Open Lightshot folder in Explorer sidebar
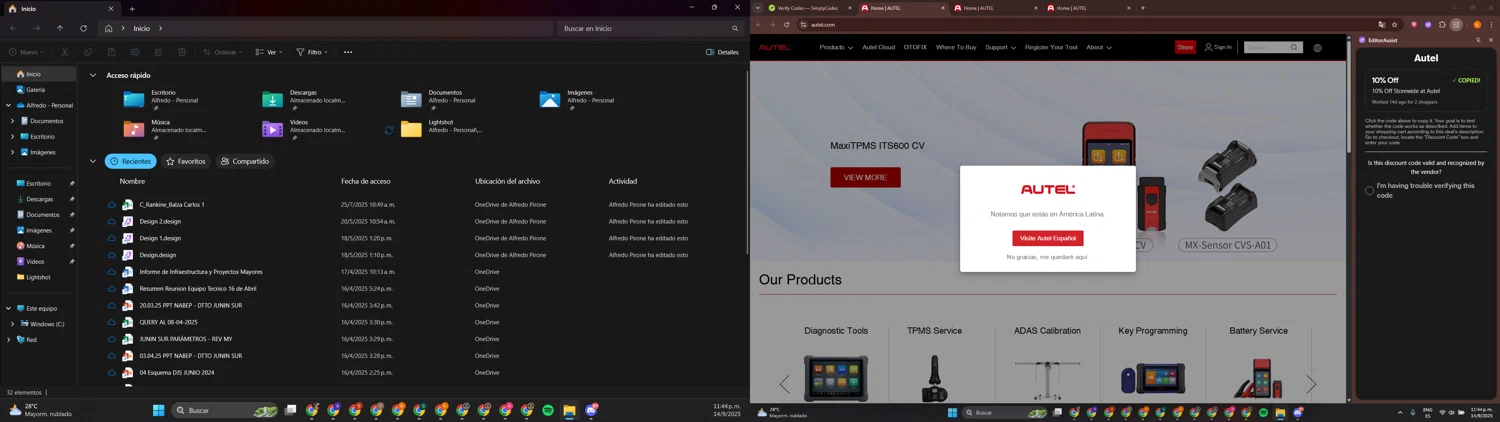1500x422 pixels. tap(38, 277)
